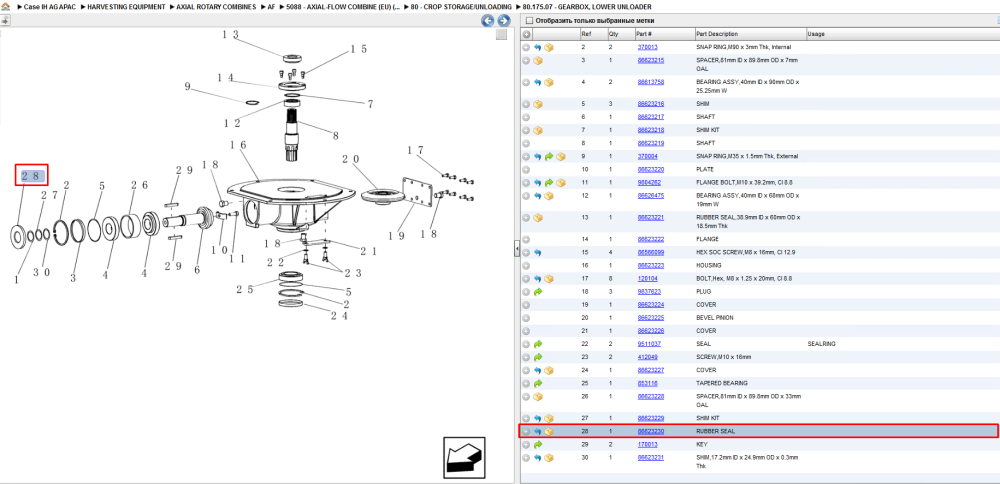The width and height of the screenshot is (1000, 484).
Task: Toggle the 'Отобразить только выбранные метки' checkbox
Action: point(529,20)
